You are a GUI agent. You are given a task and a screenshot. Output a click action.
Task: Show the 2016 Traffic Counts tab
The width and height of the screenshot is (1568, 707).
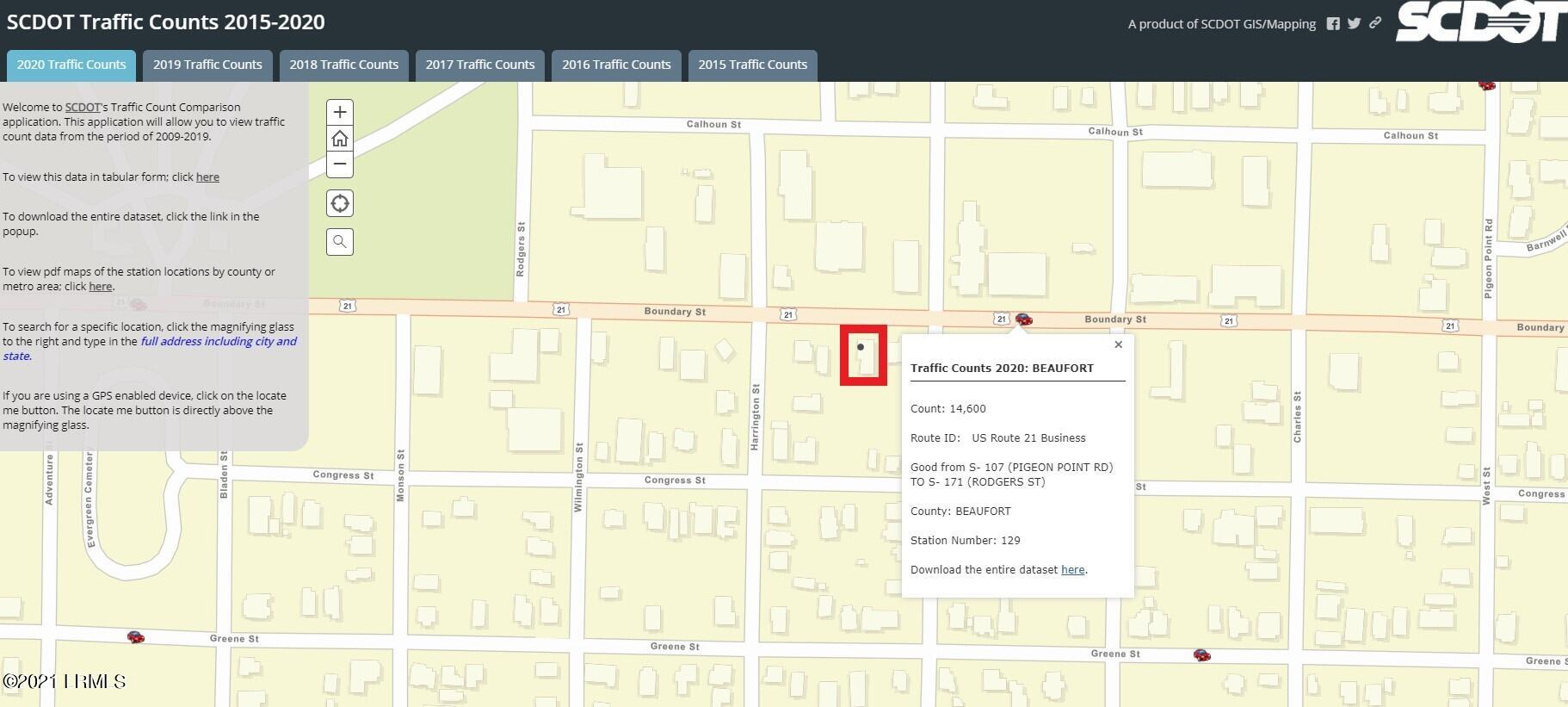[x=616, y=65]
